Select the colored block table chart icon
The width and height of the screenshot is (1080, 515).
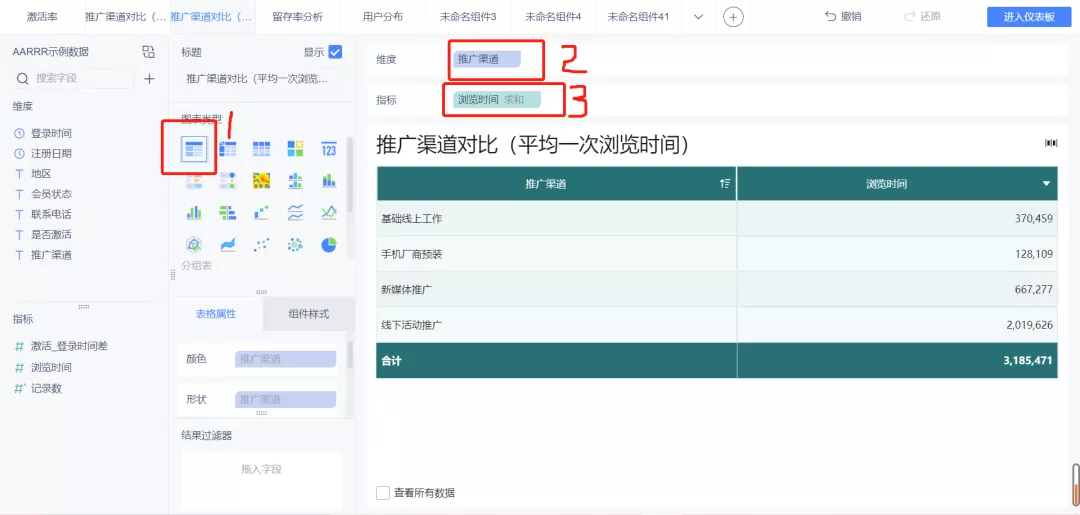click(295, 149)
